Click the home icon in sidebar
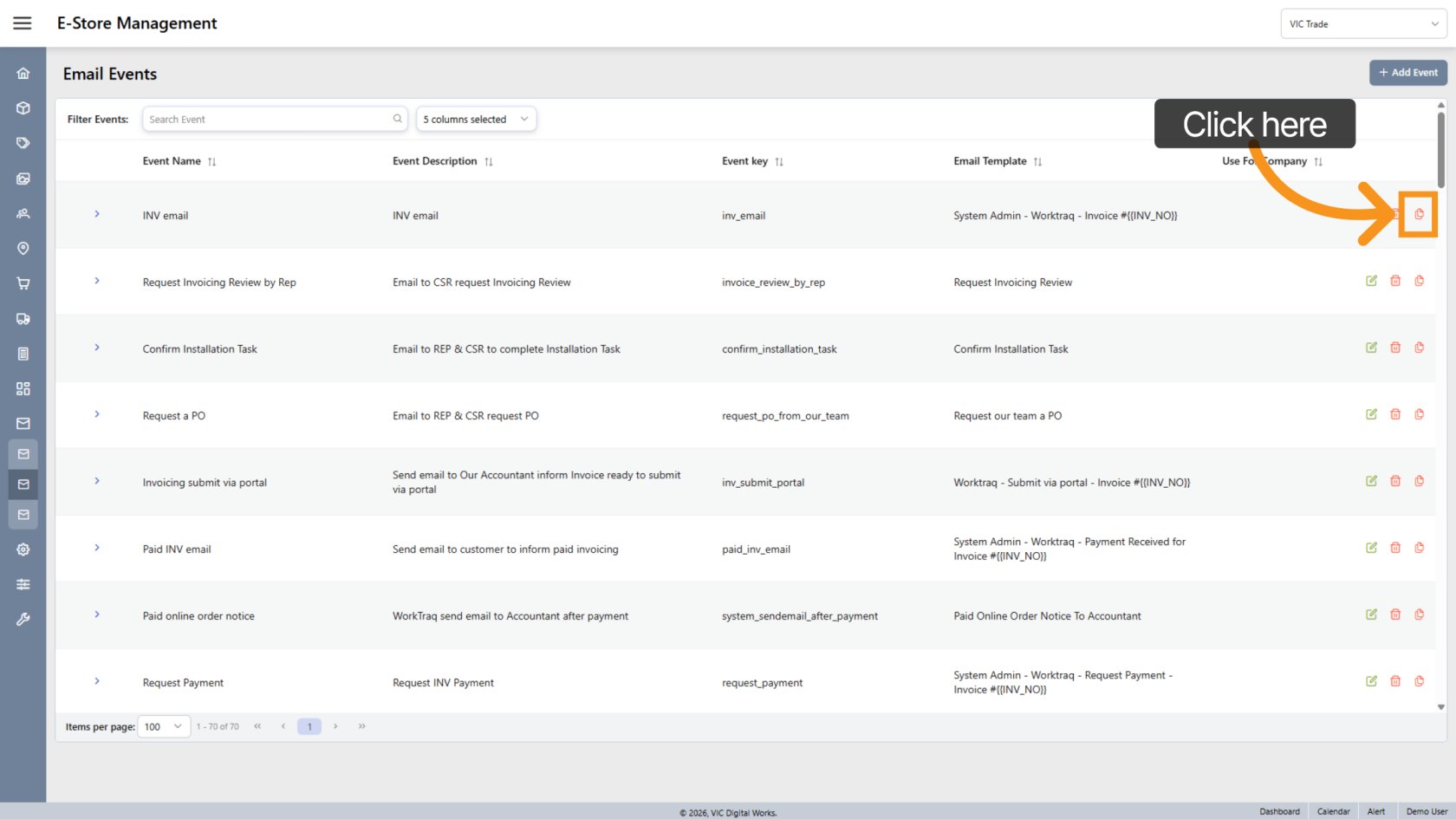Image resolution: width=1456 pixels, height=819 pixels. tap(23, 74)
